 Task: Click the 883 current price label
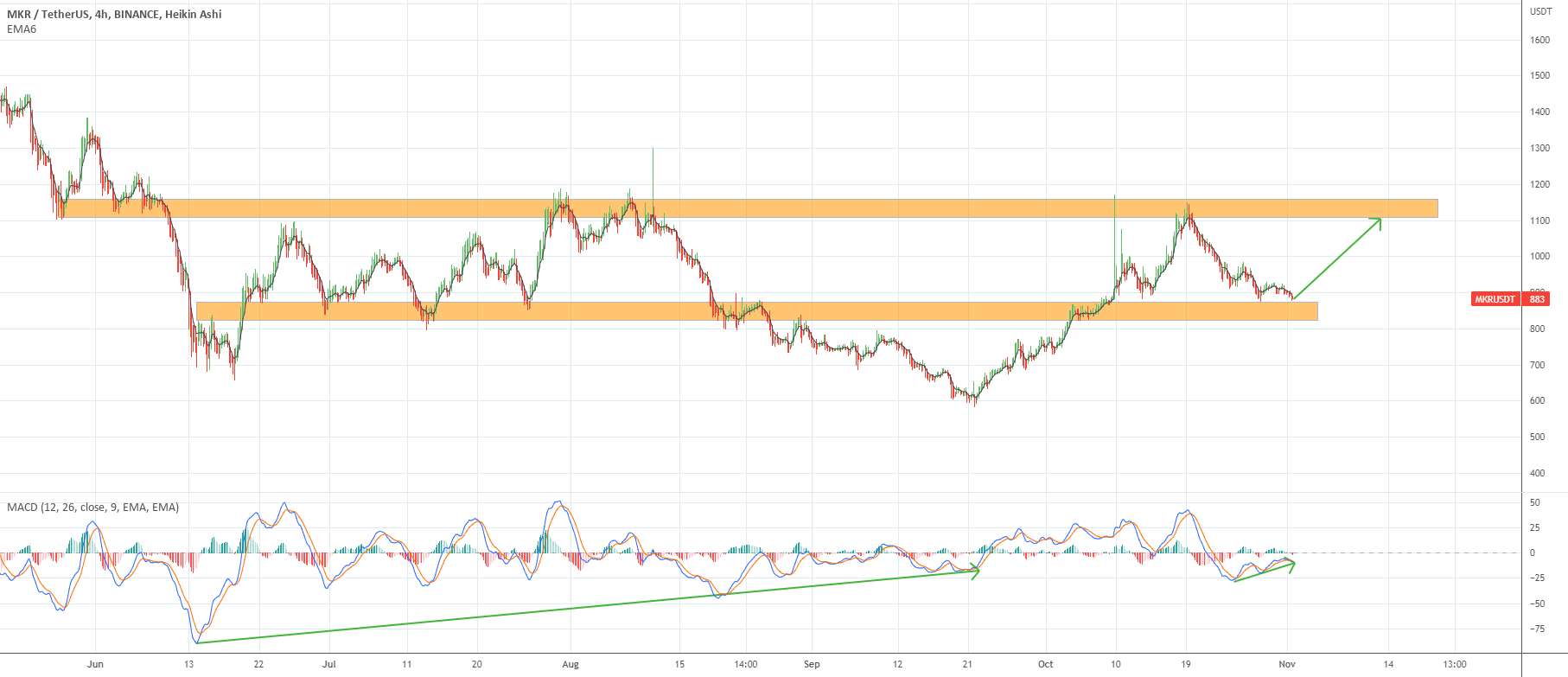click(x=1537, y=299)
